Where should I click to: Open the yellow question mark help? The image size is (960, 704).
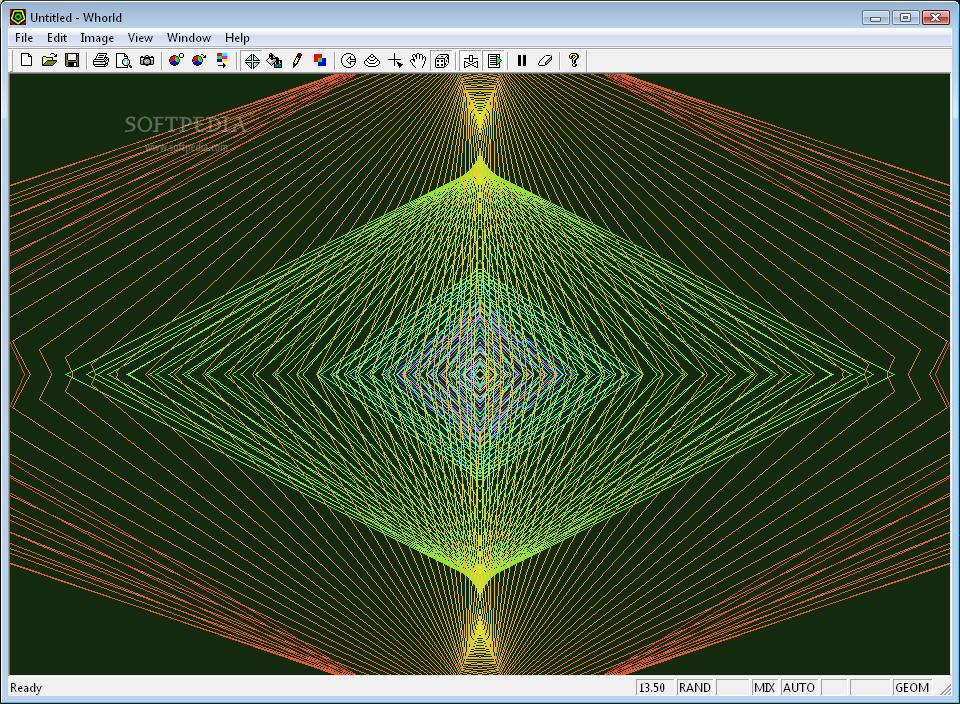tap(574, 60)
